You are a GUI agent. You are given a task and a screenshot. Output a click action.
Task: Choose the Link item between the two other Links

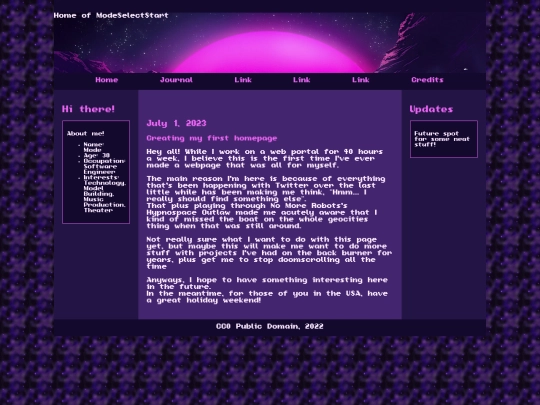coord(301,80)
